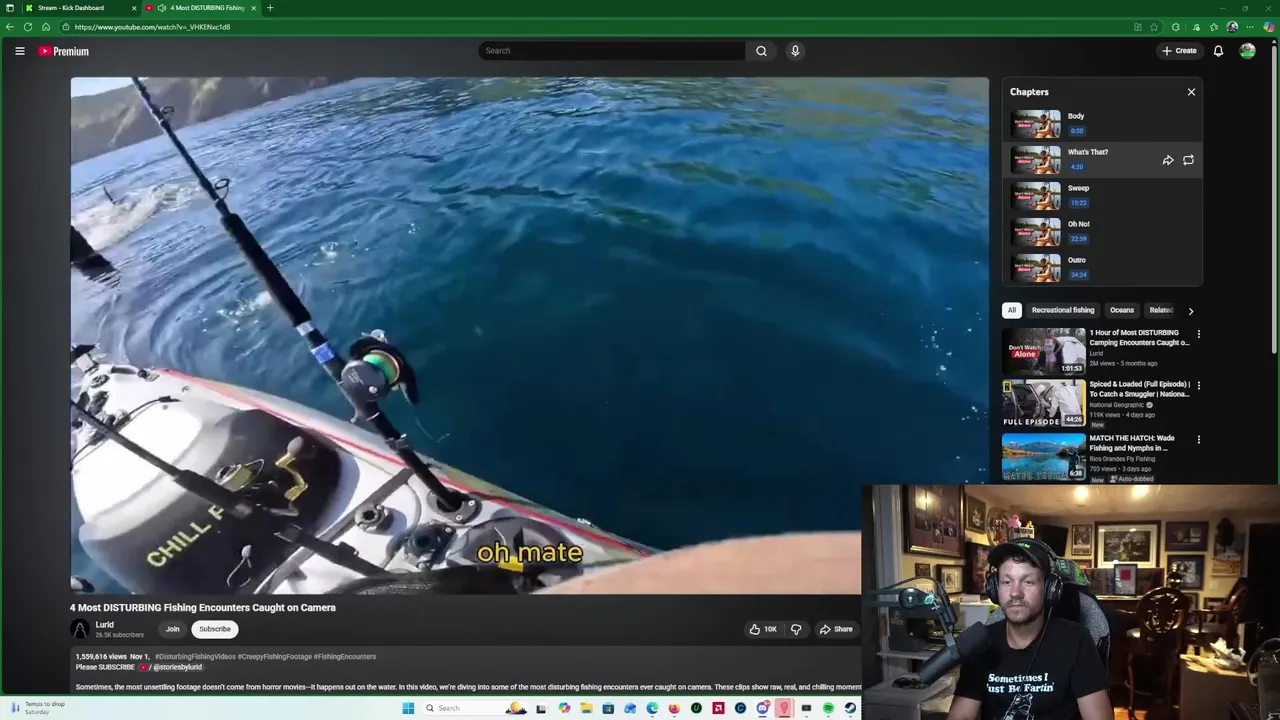Jump to the Sweep chapter
This screenshot has width=1280, height=720.
click(1102, 196)
